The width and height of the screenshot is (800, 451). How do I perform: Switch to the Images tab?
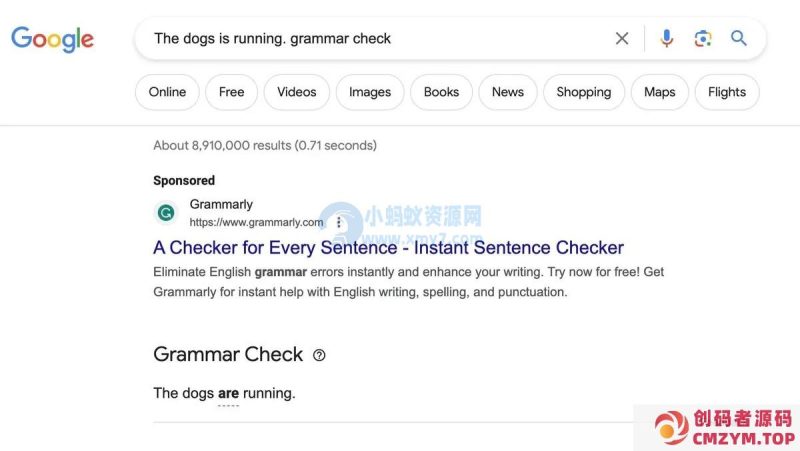[x=370, y=92]
